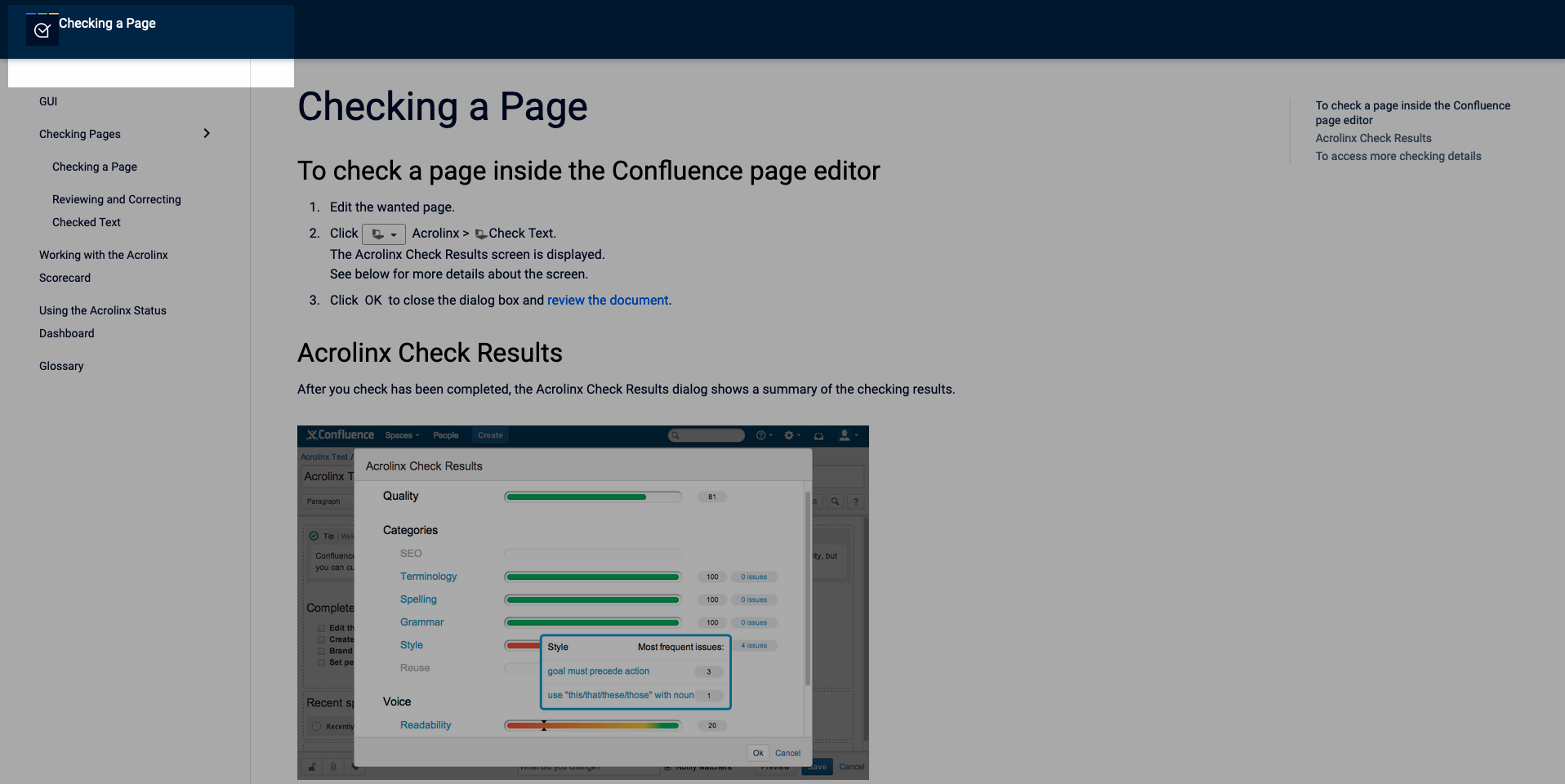Click the Readability score bar marker
The width and height of the screenshot is (1565, 784).
click(544, 725)
